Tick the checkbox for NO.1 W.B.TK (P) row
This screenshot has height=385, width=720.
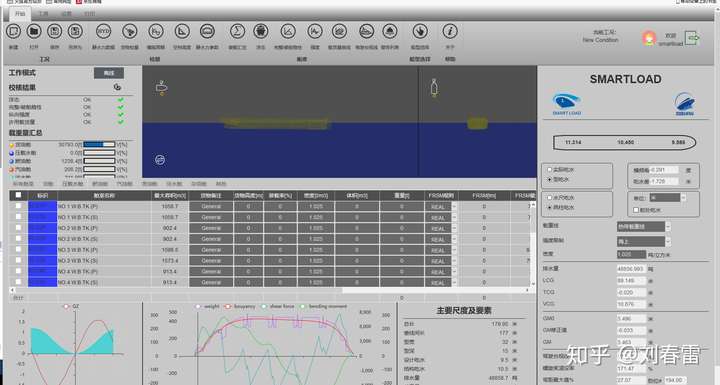click(x=18, y=206)
